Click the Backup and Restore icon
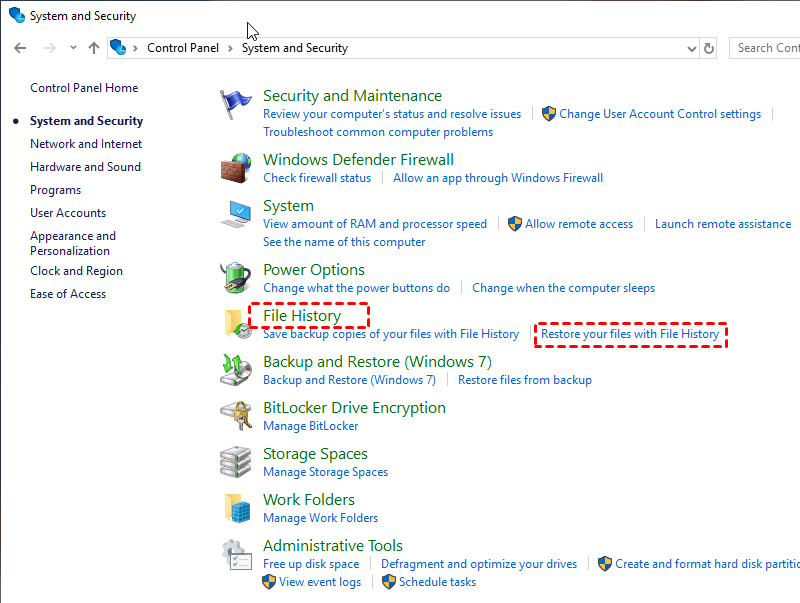This screenshot has height=603, width=800. pos(236,371)
